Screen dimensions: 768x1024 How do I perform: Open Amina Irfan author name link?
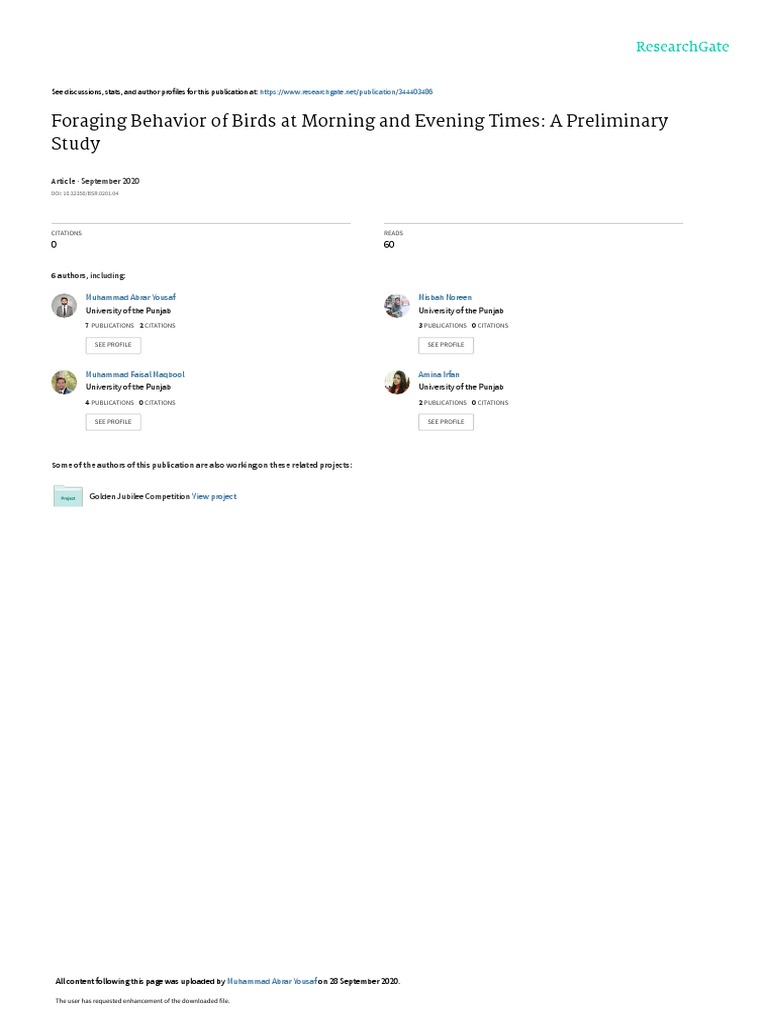pyautogui.click(x=439, y=374)
